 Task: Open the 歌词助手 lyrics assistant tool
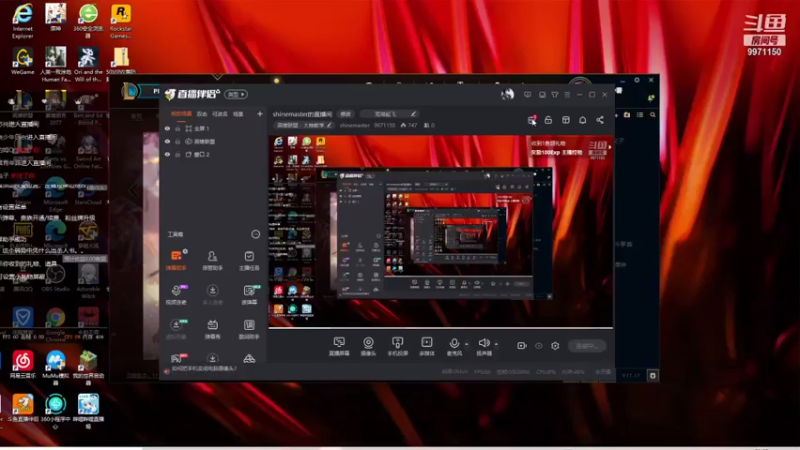tap(249, 329)
